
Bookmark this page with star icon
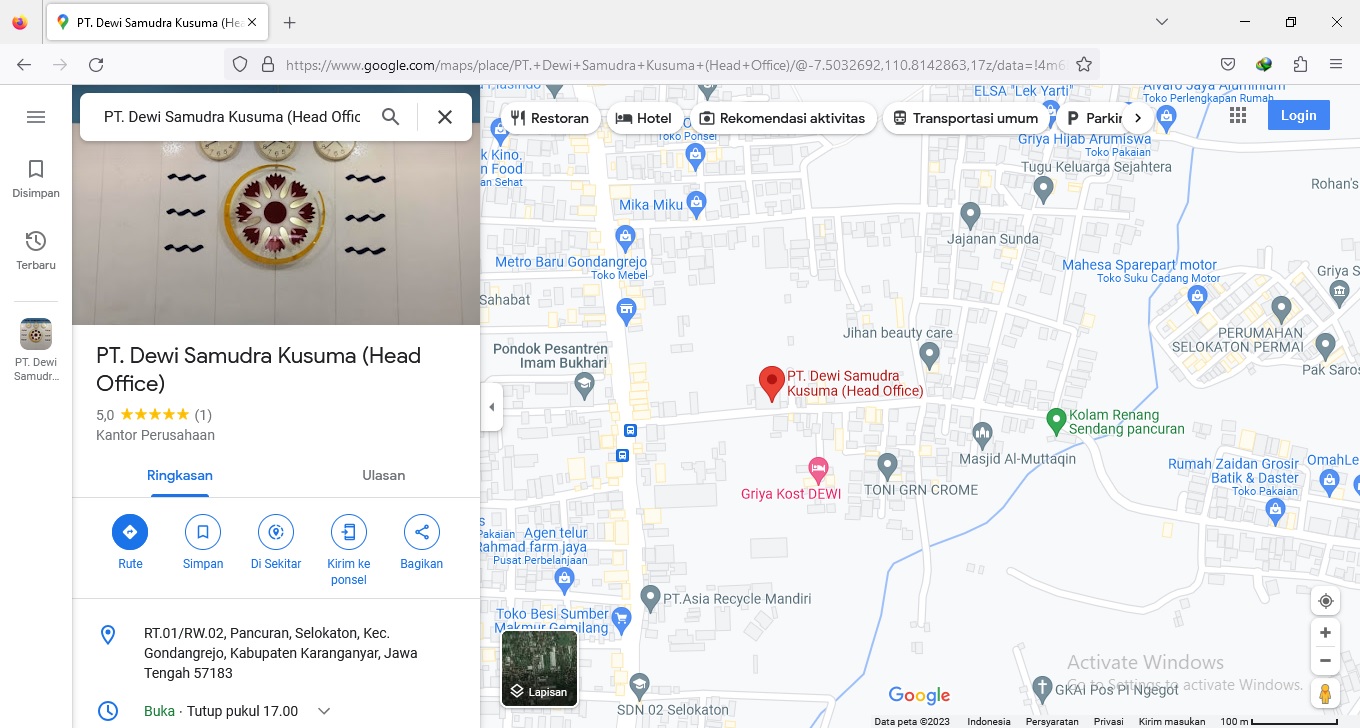pyautogui.click(x=1083, y=65)
